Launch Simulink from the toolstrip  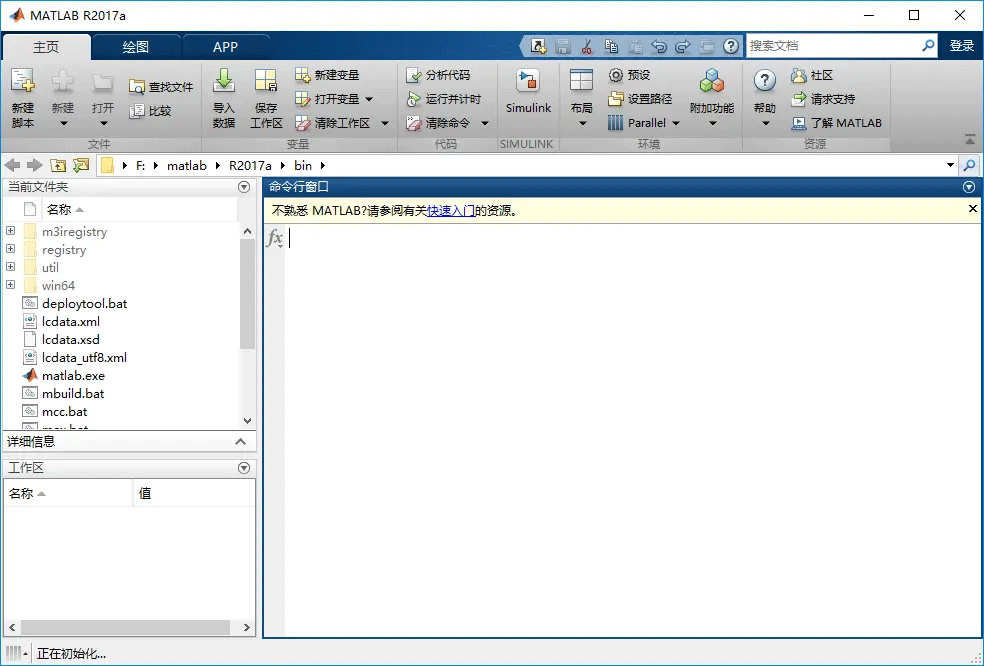click(x=528, y=92)
